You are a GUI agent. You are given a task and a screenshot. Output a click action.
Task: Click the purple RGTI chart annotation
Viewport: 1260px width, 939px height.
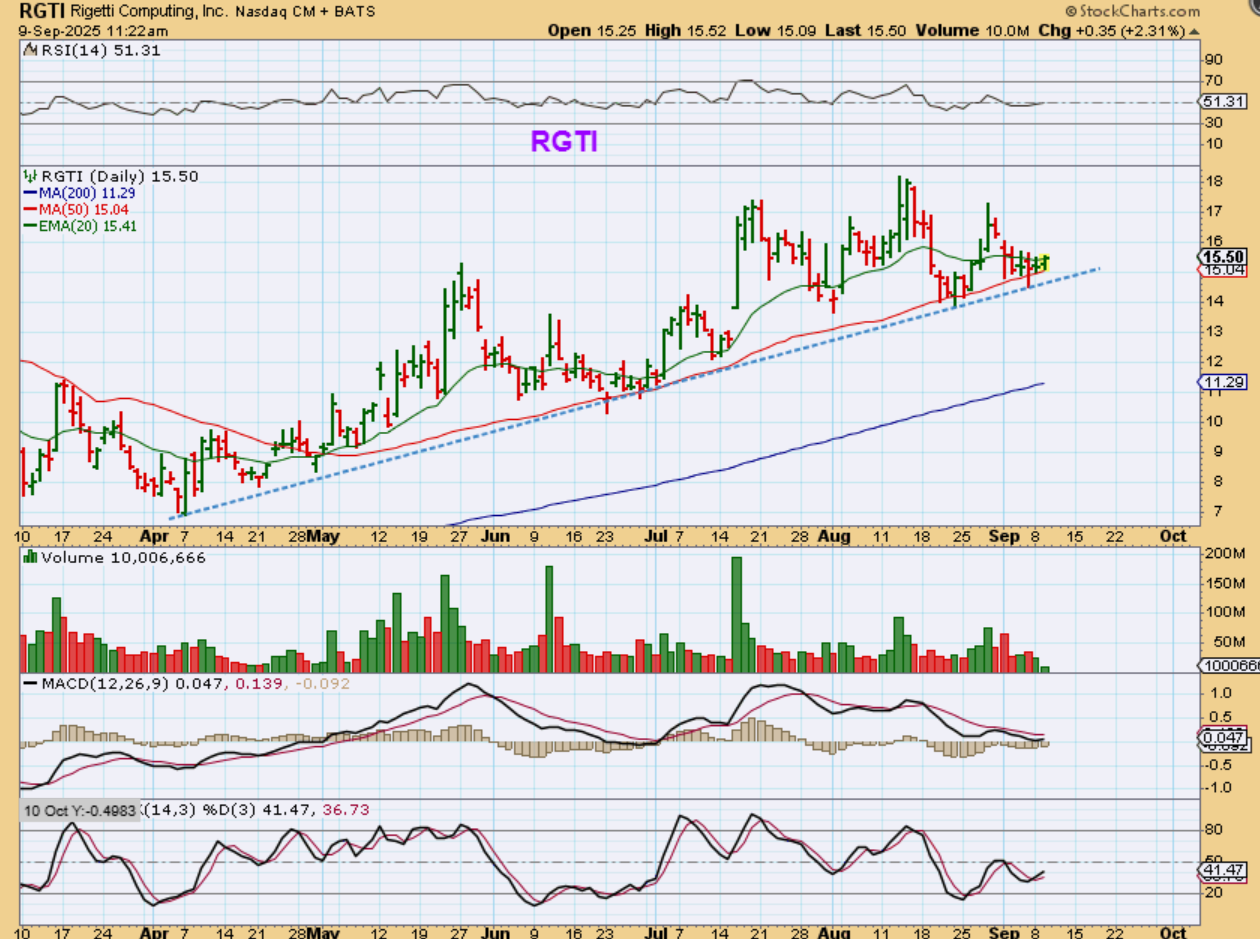click(x=564, y=142)
